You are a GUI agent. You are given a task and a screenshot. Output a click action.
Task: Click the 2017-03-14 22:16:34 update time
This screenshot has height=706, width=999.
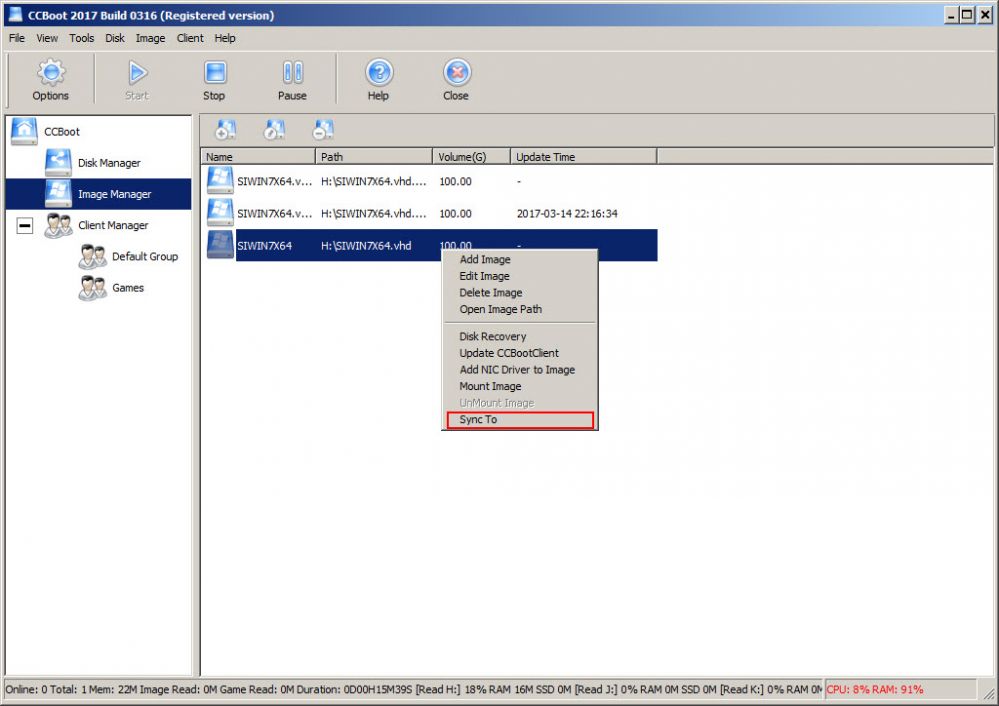(567, 213)
